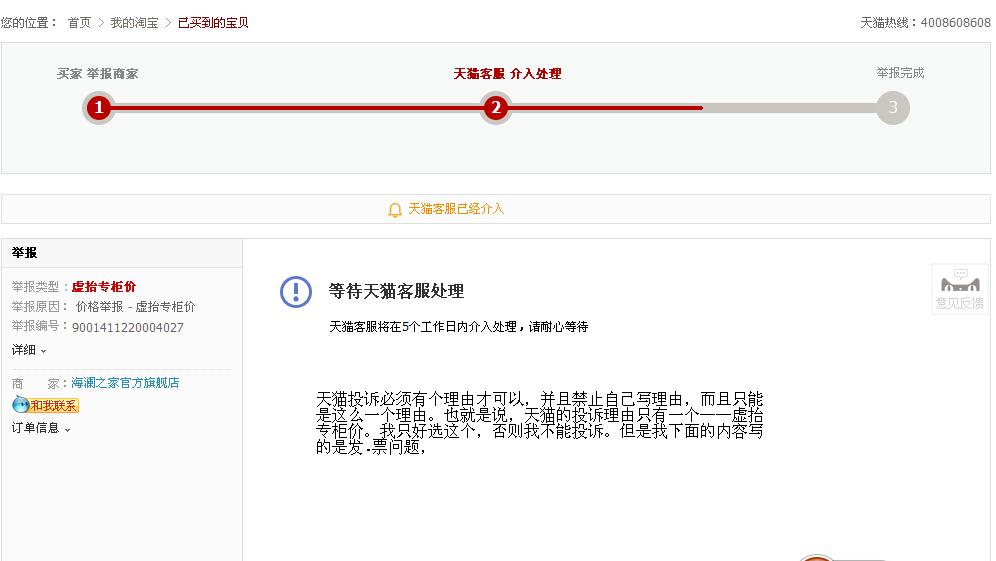
Task: Click 举报完成 step label
Action: pos(900,73)
